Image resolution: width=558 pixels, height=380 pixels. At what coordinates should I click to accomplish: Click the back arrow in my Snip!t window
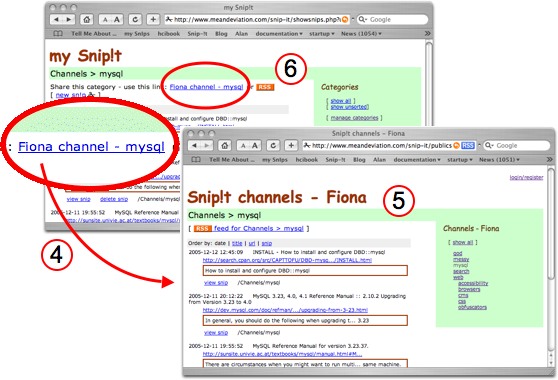56,20
